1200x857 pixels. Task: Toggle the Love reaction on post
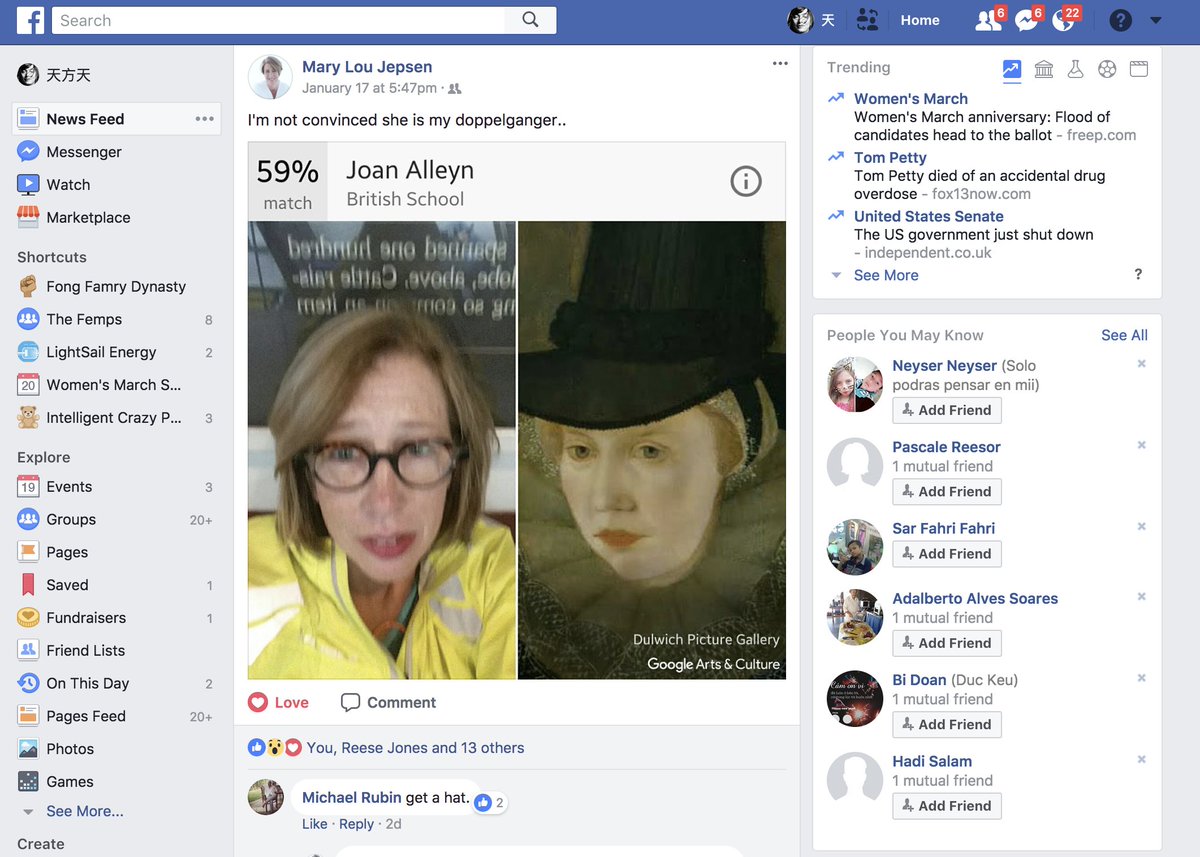tap(279, 703)
